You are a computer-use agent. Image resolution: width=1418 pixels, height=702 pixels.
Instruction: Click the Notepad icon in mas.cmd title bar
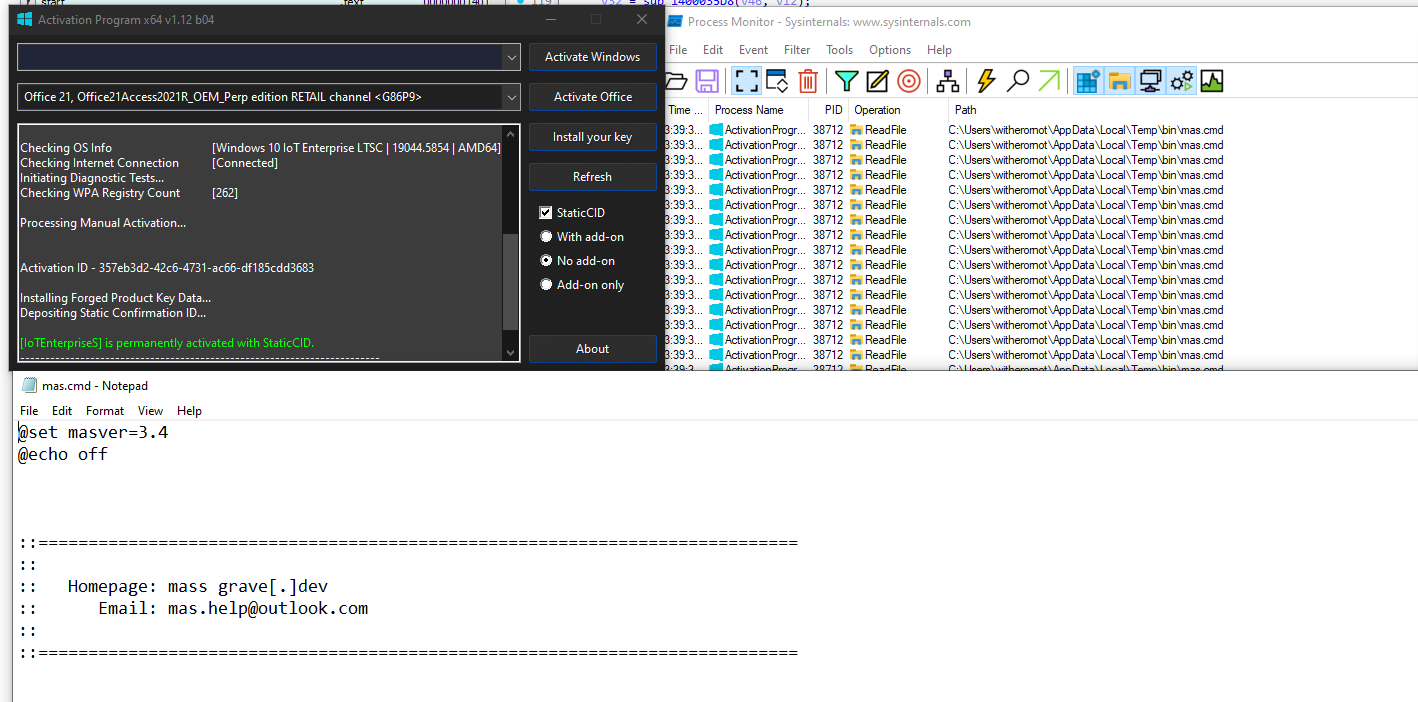(29, 385)
